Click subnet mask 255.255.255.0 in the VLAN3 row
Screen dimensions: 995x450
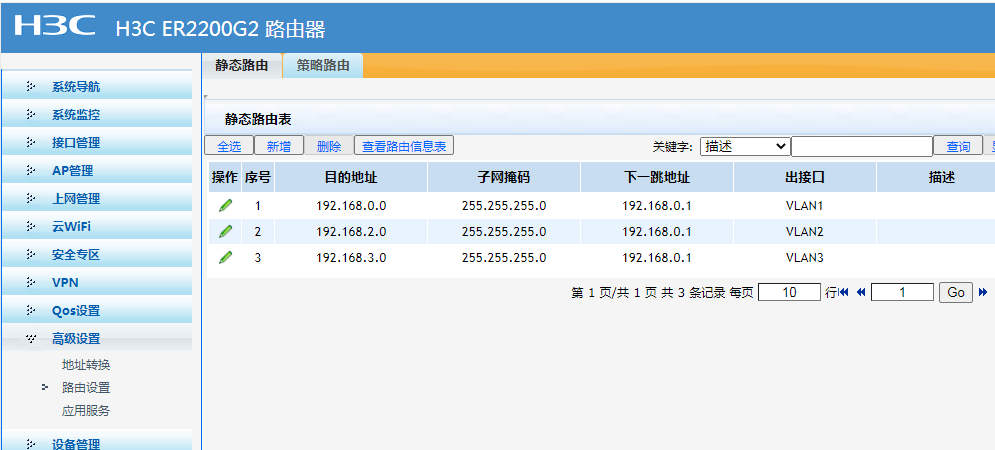[x=504, y=258]
